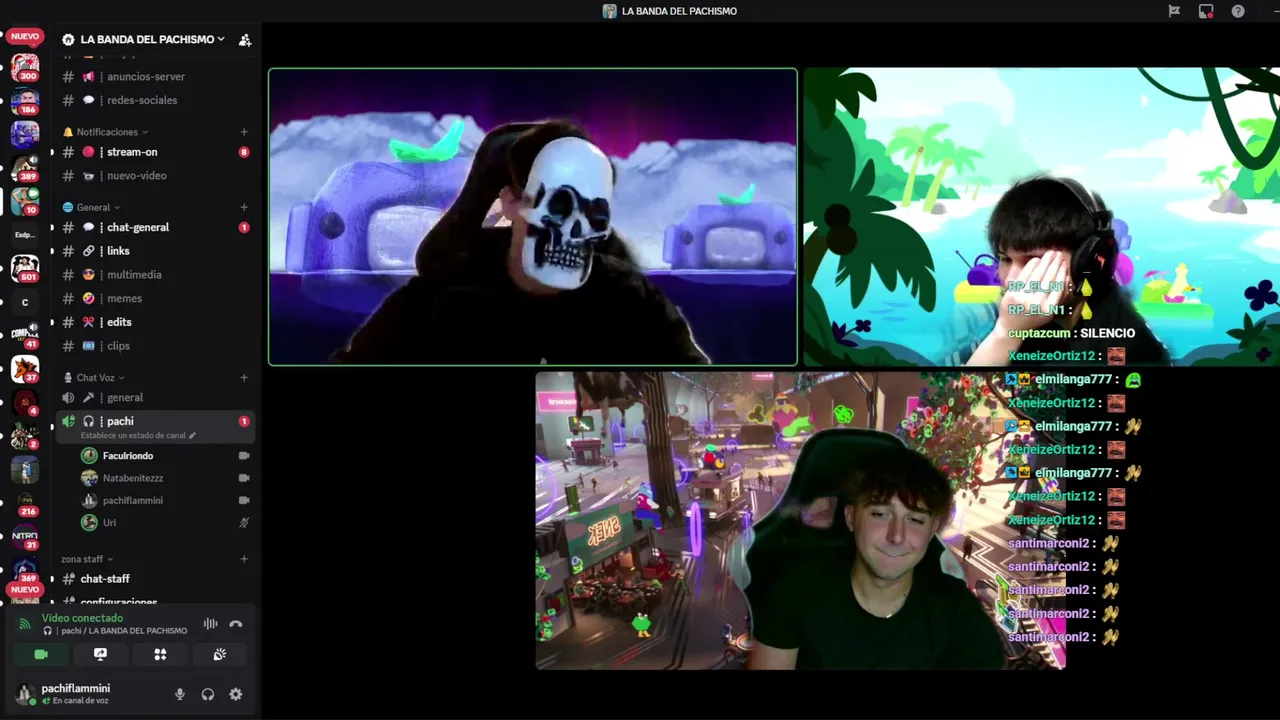Viewport: 1280px width, 720px height.
Task: Open the soundboard button
Action: click(220, 654)
